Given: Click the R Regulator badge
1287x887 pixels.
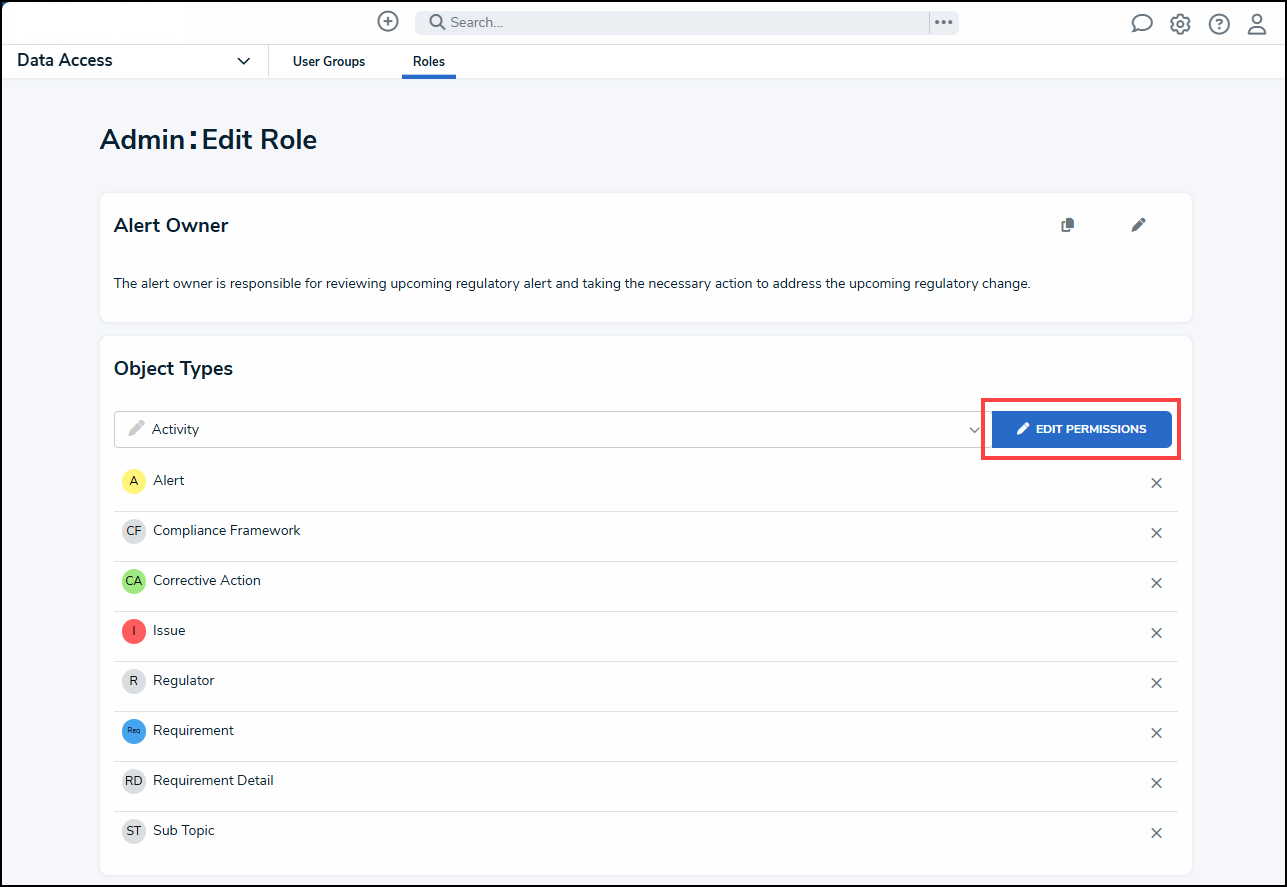Looking at the screenshot, I should [134, 681].
